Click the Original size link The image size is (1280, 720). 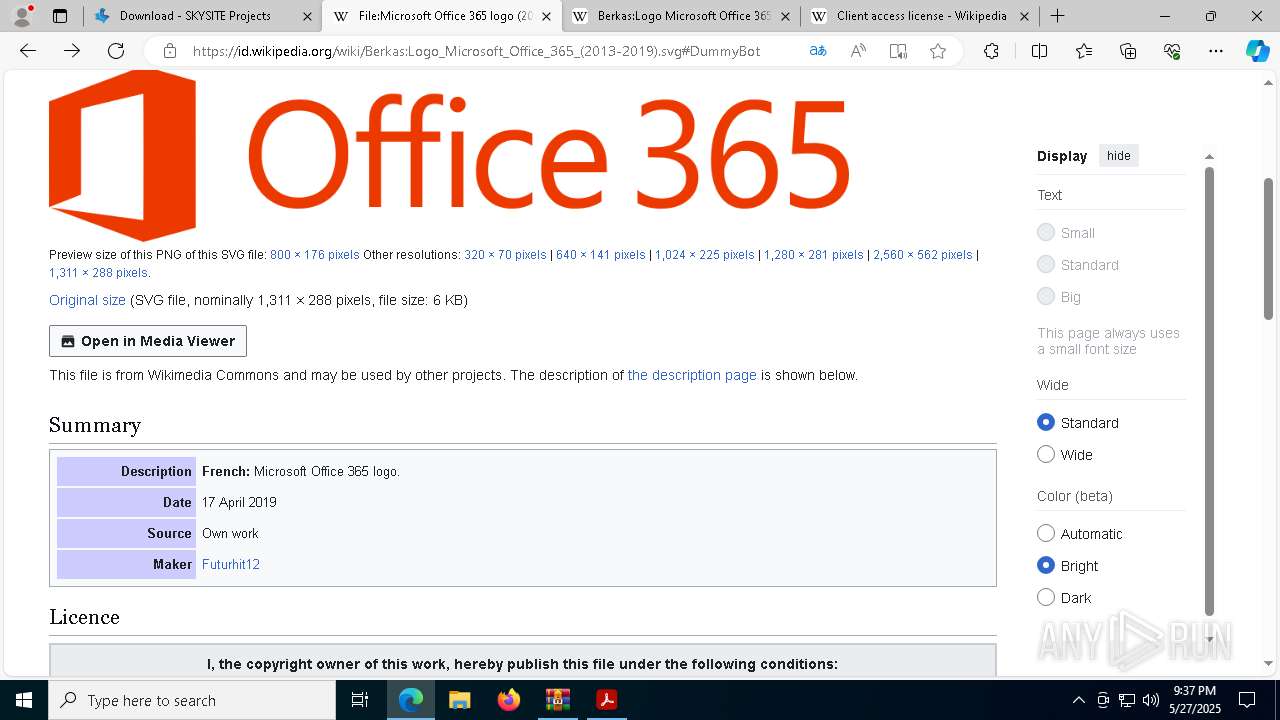tap(87, 300)
